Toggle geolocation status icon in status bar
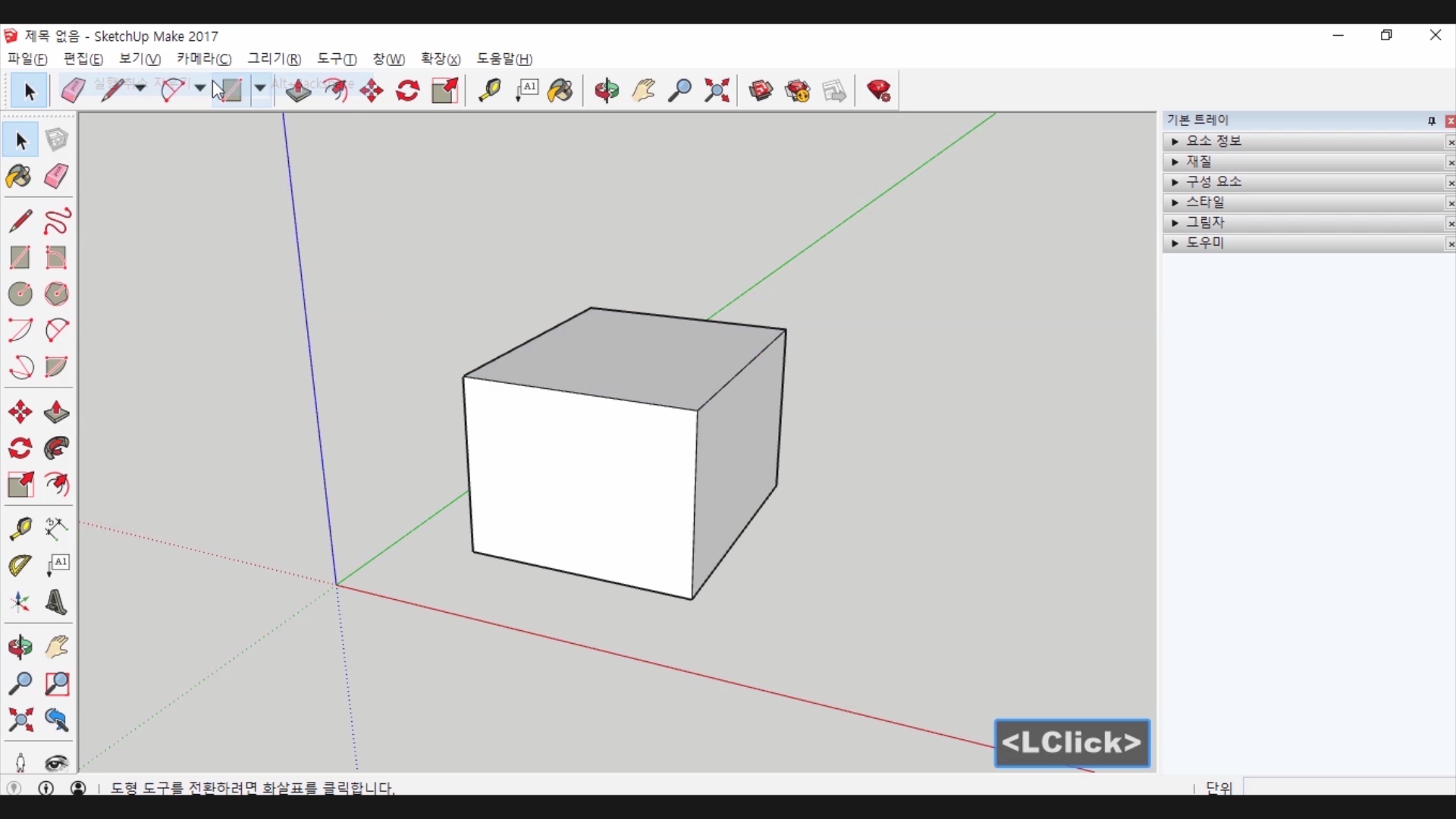1456x819 pixels. click(x=14, y=788)
